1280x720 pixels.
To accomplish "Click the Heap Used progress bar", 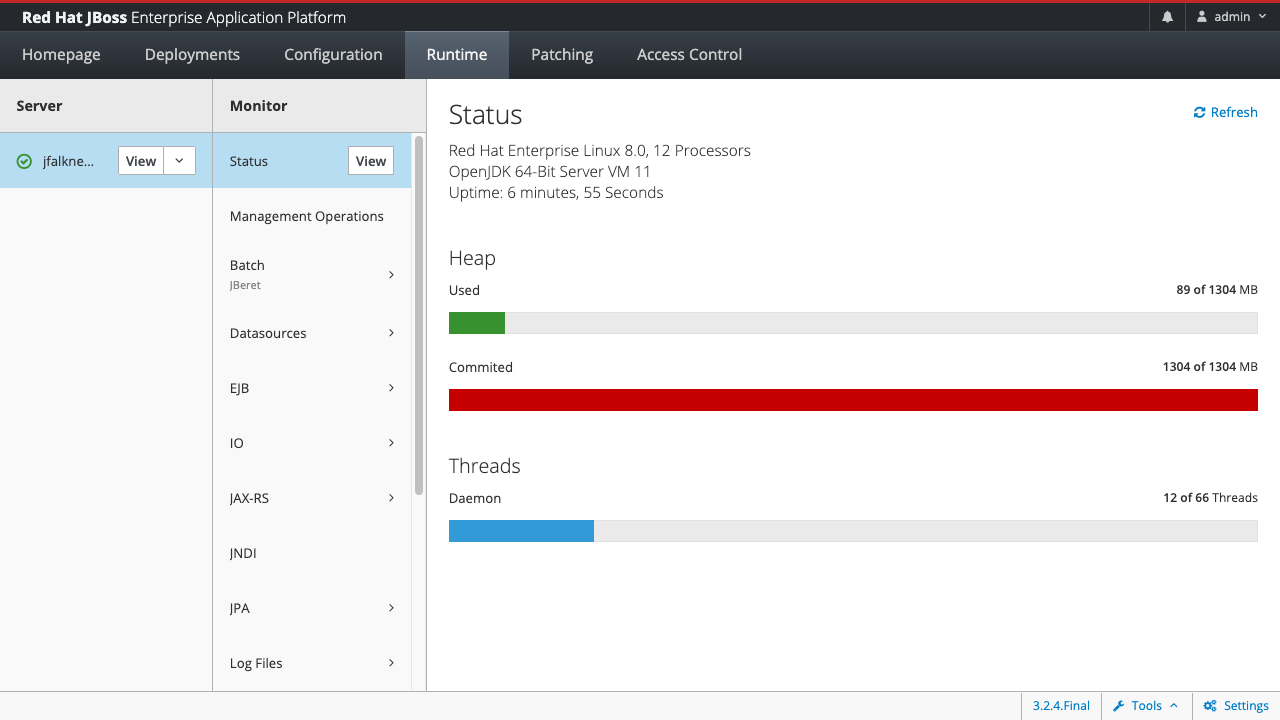I will [x=853, y=323].
